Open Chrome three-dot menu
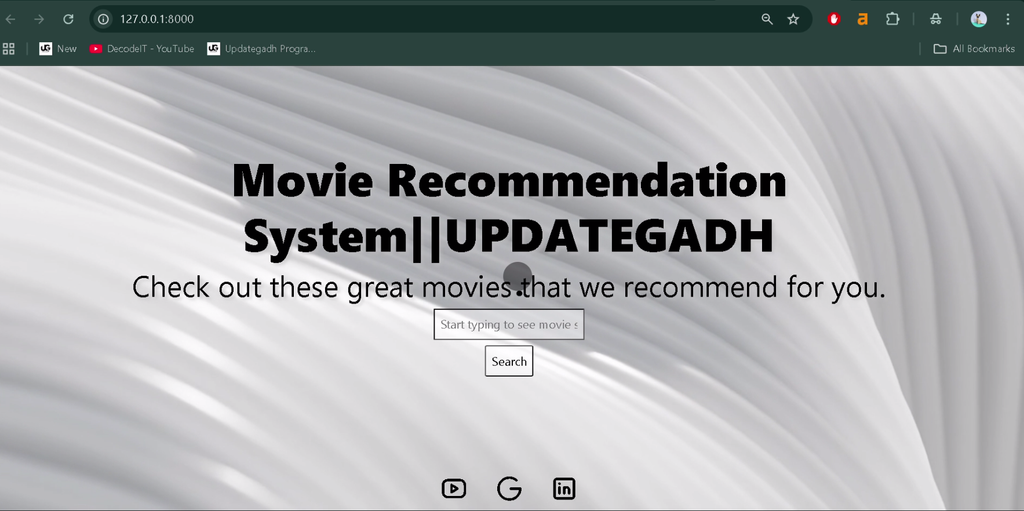The image size is (1024, 511). (1009, 19)
